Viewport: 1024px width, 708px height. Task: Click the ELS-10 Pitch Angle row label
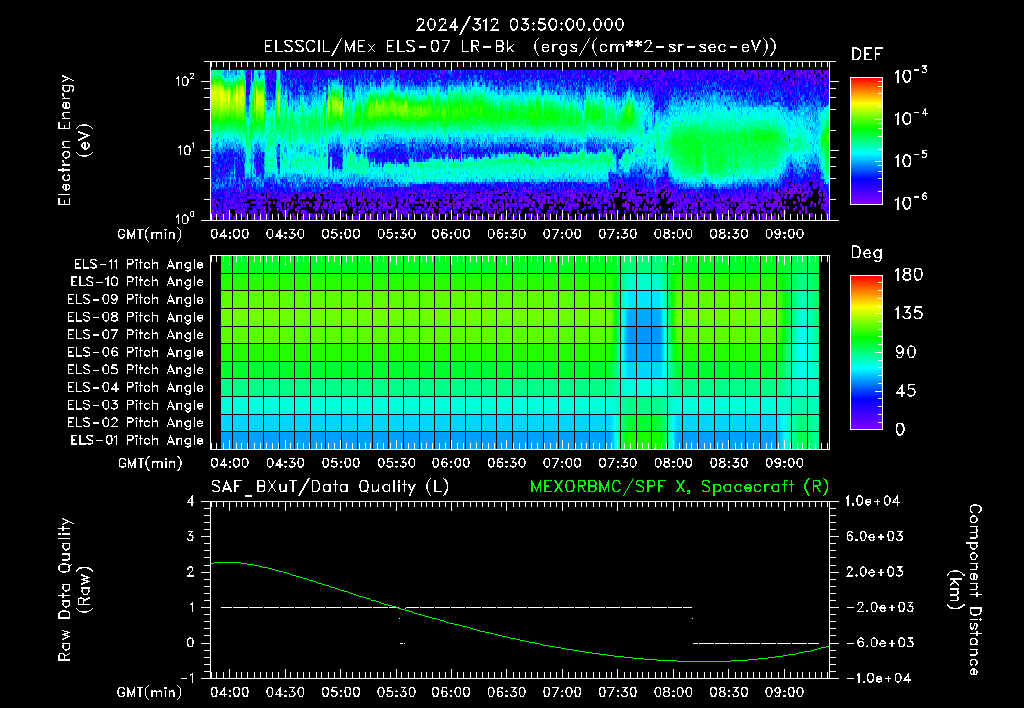[136, 282]
